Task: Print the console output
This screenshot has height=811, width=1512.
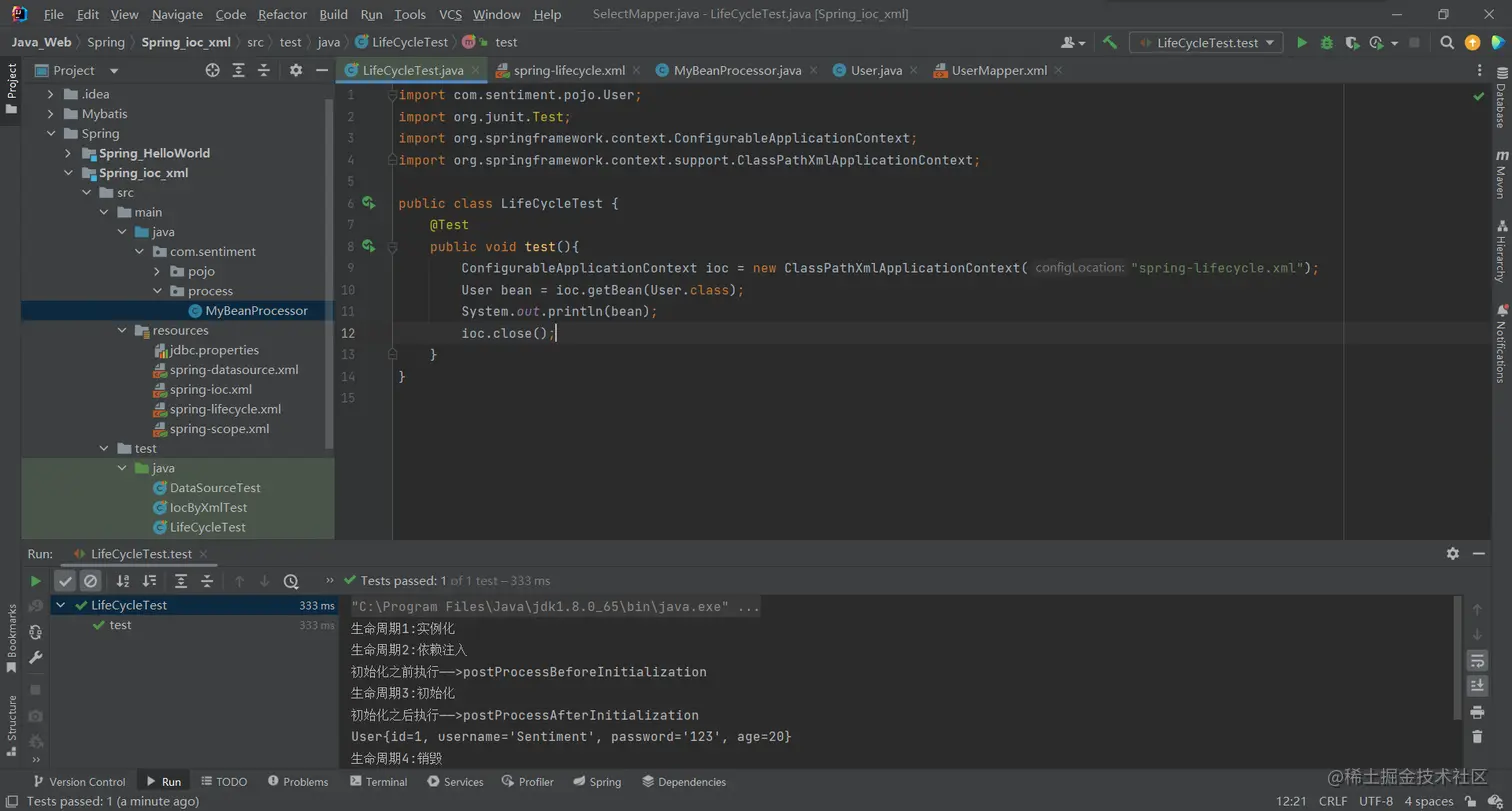Action: tap(1477, 712)
